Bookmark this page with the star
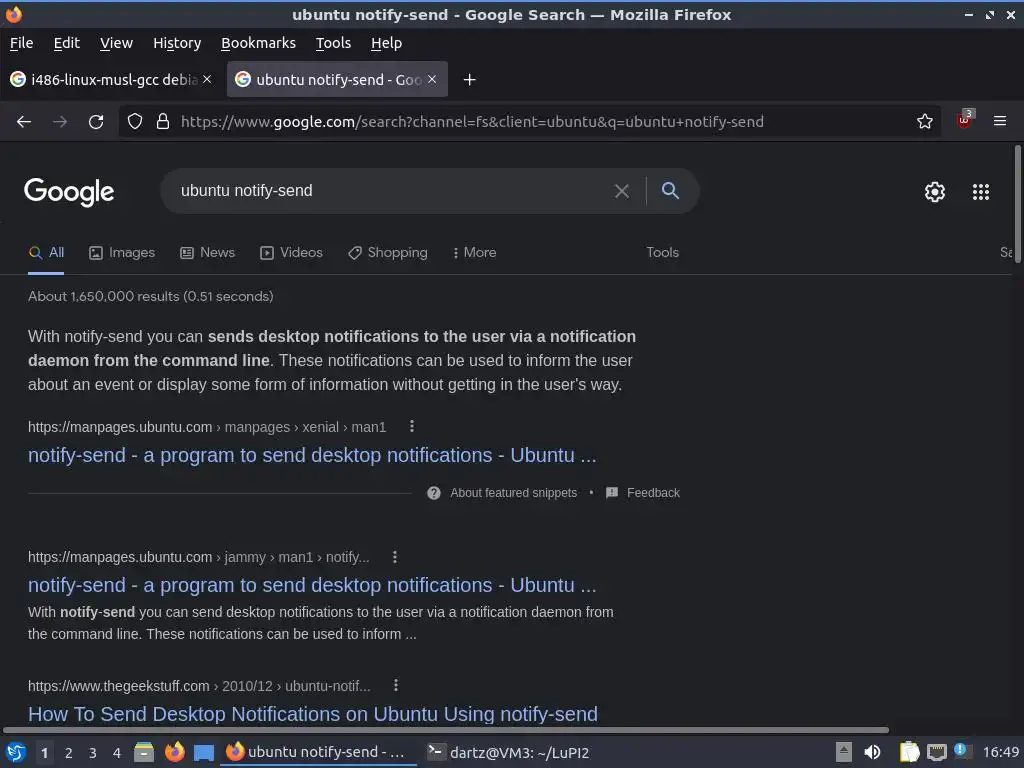Viewport: 1024px width, 768px height. tap(925, 121)
